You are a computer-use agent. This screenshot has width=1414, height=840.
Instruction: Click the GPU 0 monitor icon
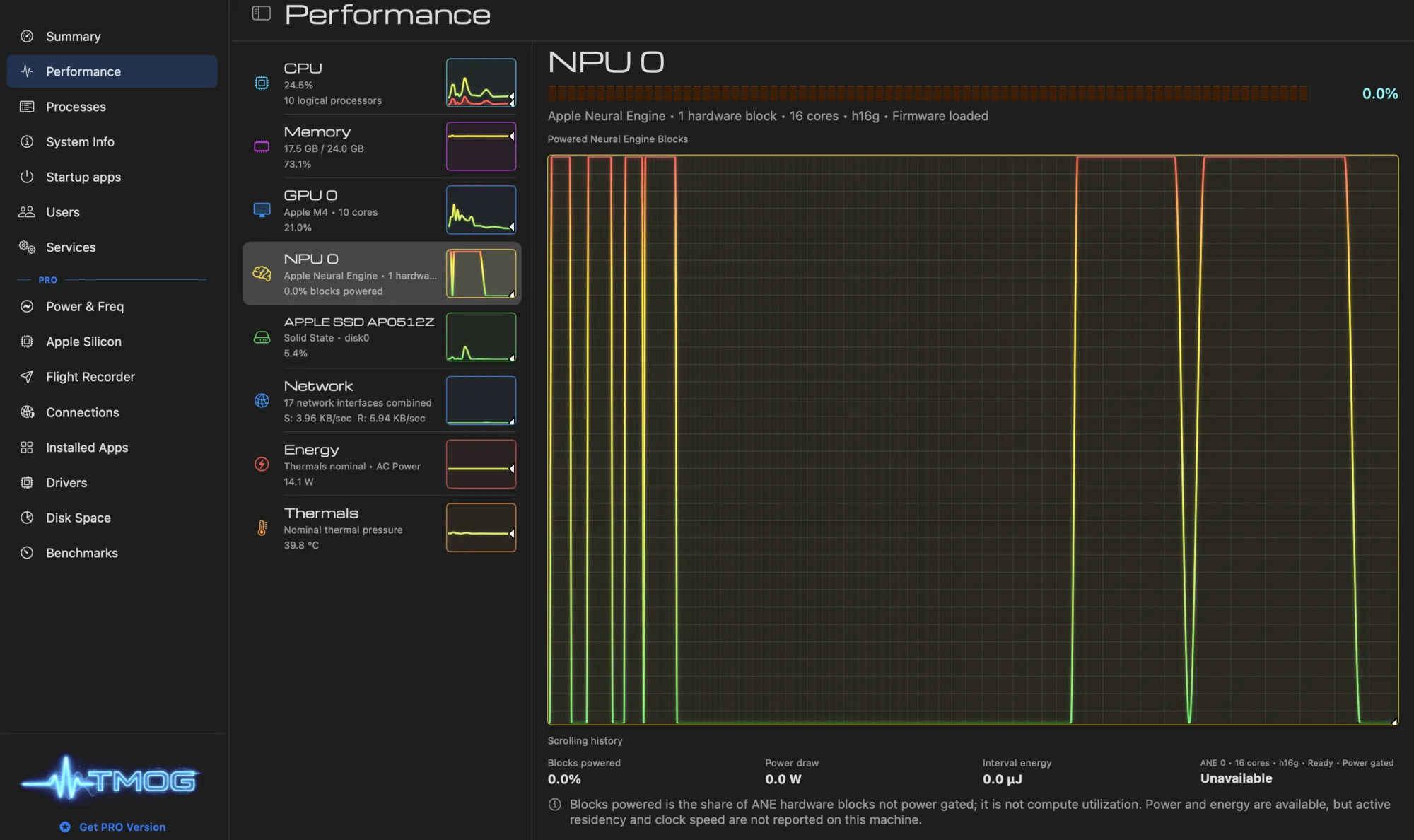coord(262,210)
